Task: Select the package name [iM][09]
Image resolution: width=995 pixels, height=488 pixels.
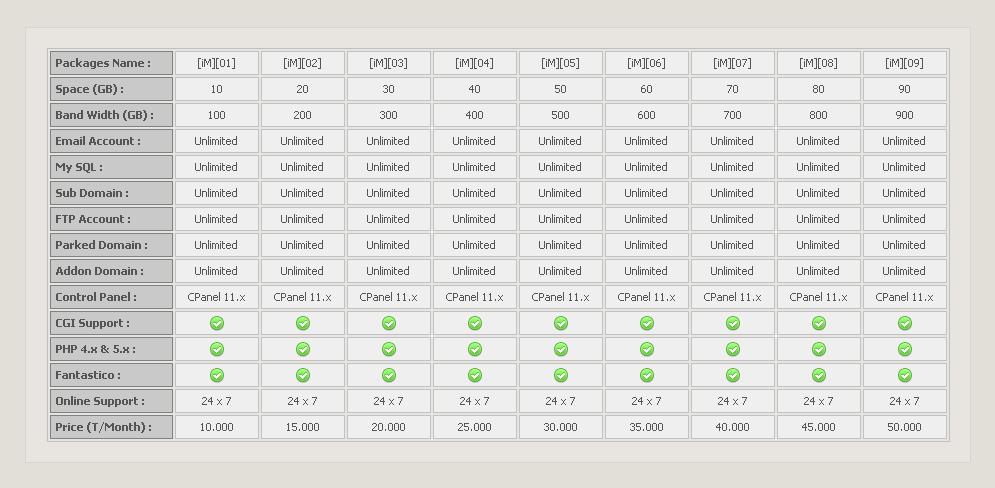Action: [905, 63]
